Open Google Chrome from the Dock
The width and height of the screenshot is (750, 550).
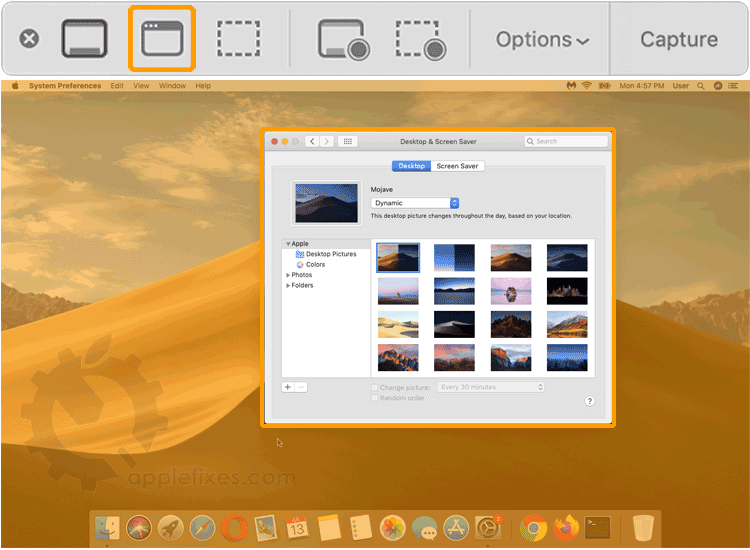(x=533, y=528)
